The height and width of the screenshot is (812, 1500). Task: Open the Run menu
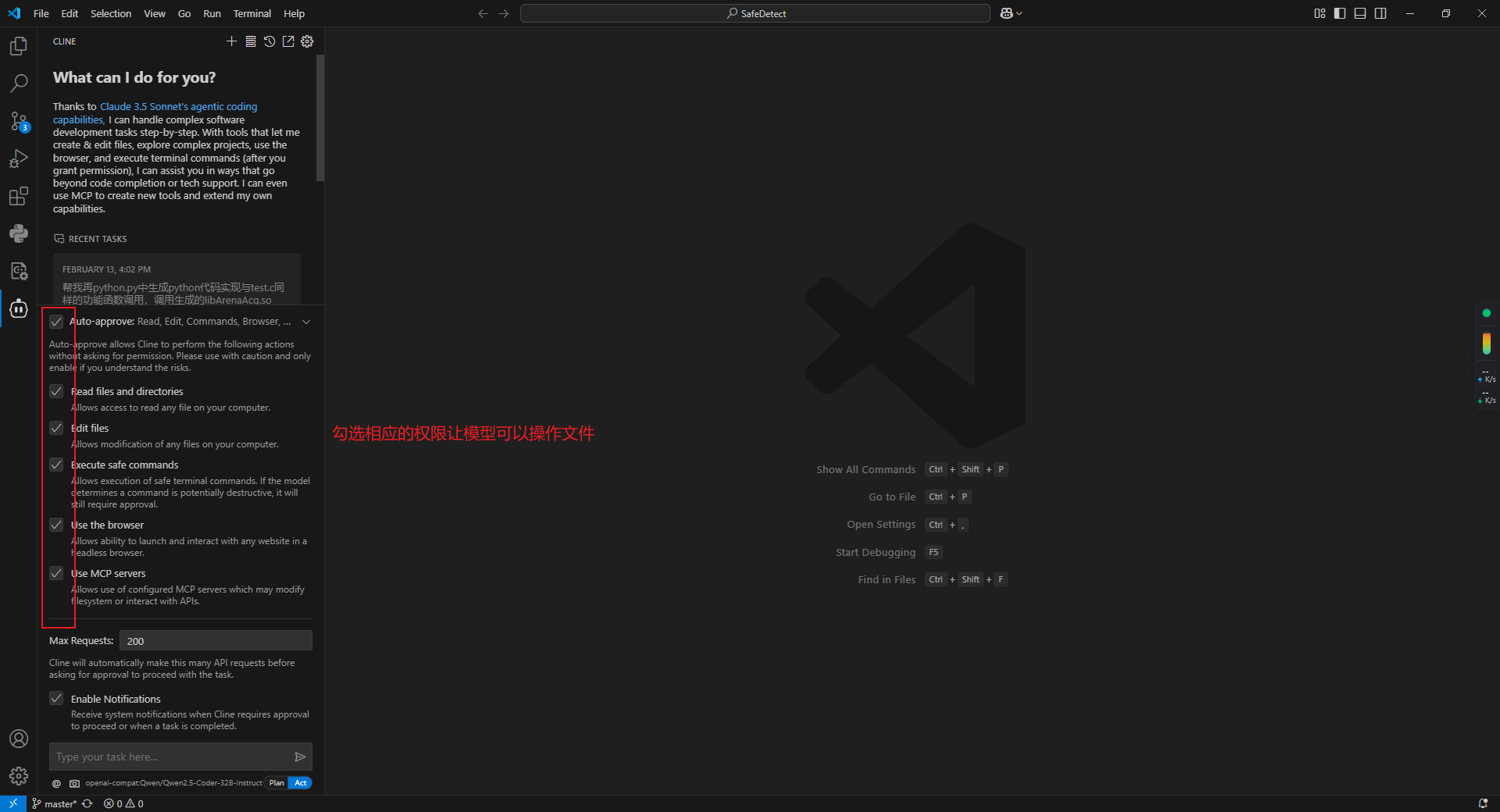pyautogui.click(x=212, y=13)
